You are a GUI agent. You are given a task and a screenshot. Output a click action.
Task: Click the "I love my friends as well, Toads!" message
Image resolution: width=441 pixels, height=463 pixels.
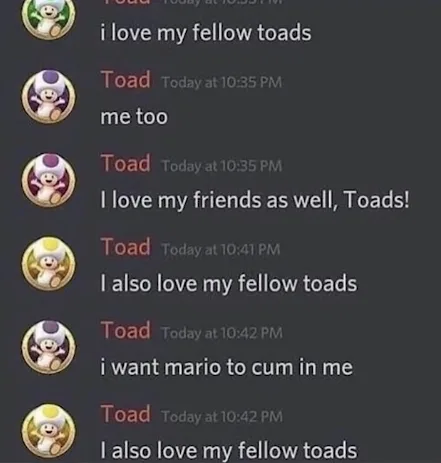coord(255,200)
